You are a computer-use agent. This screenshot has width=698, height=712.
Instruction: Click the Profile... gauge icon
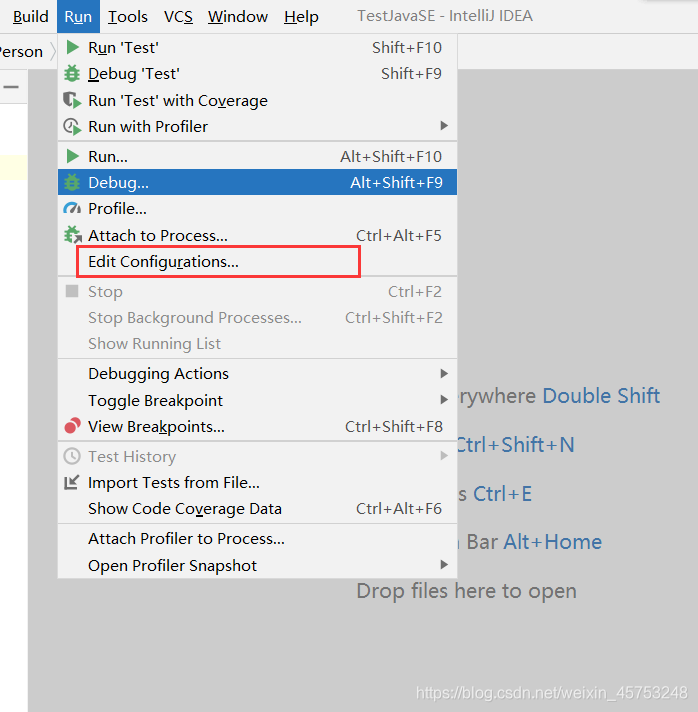[72, 208]
